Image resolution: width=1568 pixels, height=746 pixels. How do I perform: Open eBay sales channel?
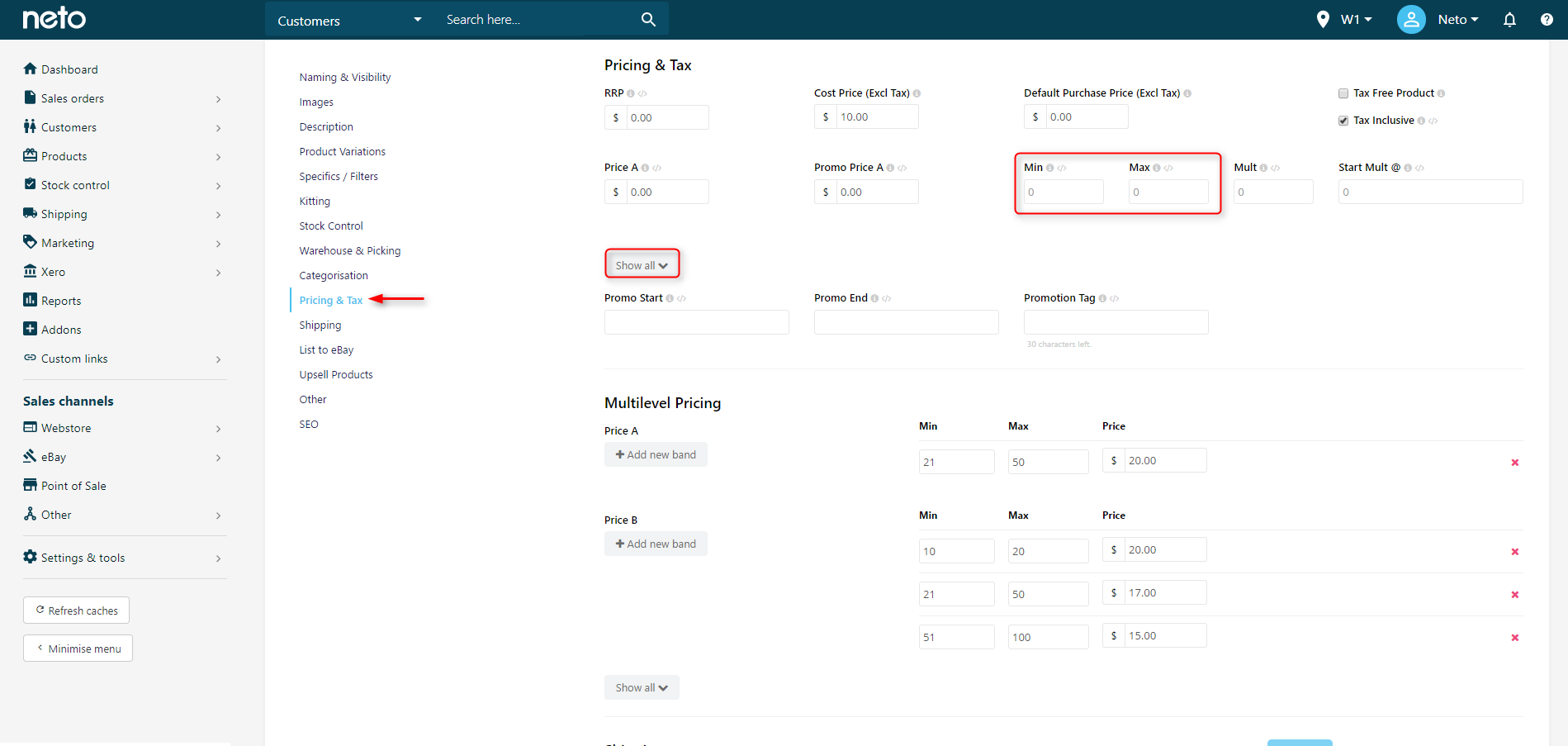click(x=124, y=457)
